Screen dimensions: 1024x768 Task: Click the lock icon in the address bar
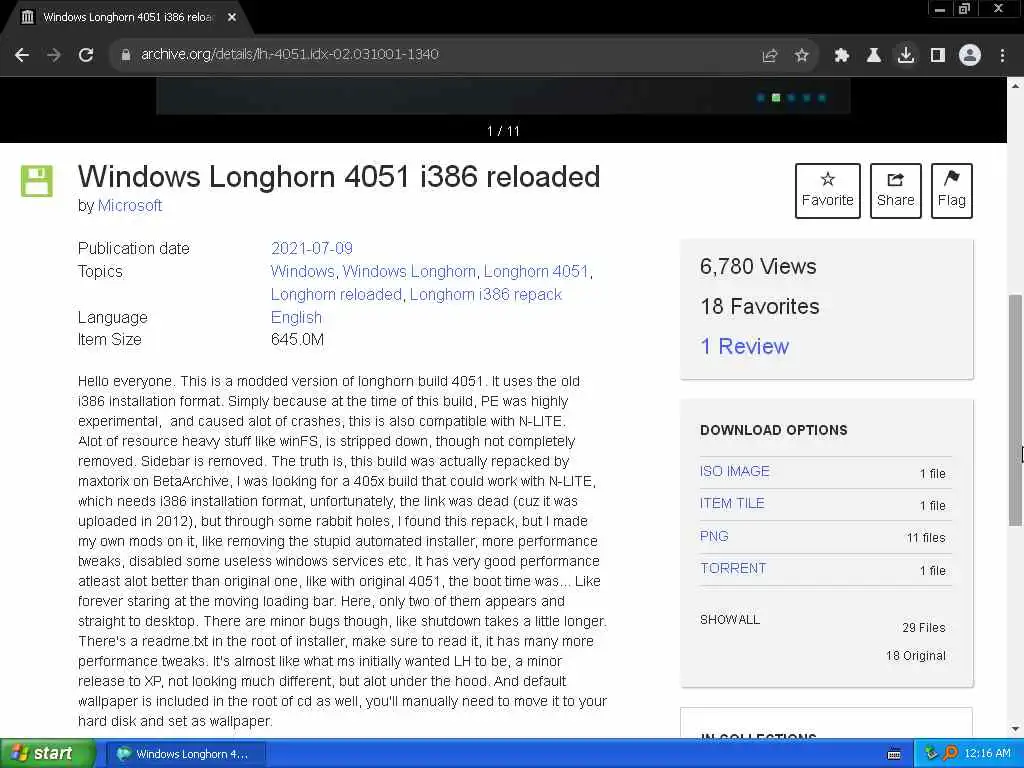click(x=126, y=54)
